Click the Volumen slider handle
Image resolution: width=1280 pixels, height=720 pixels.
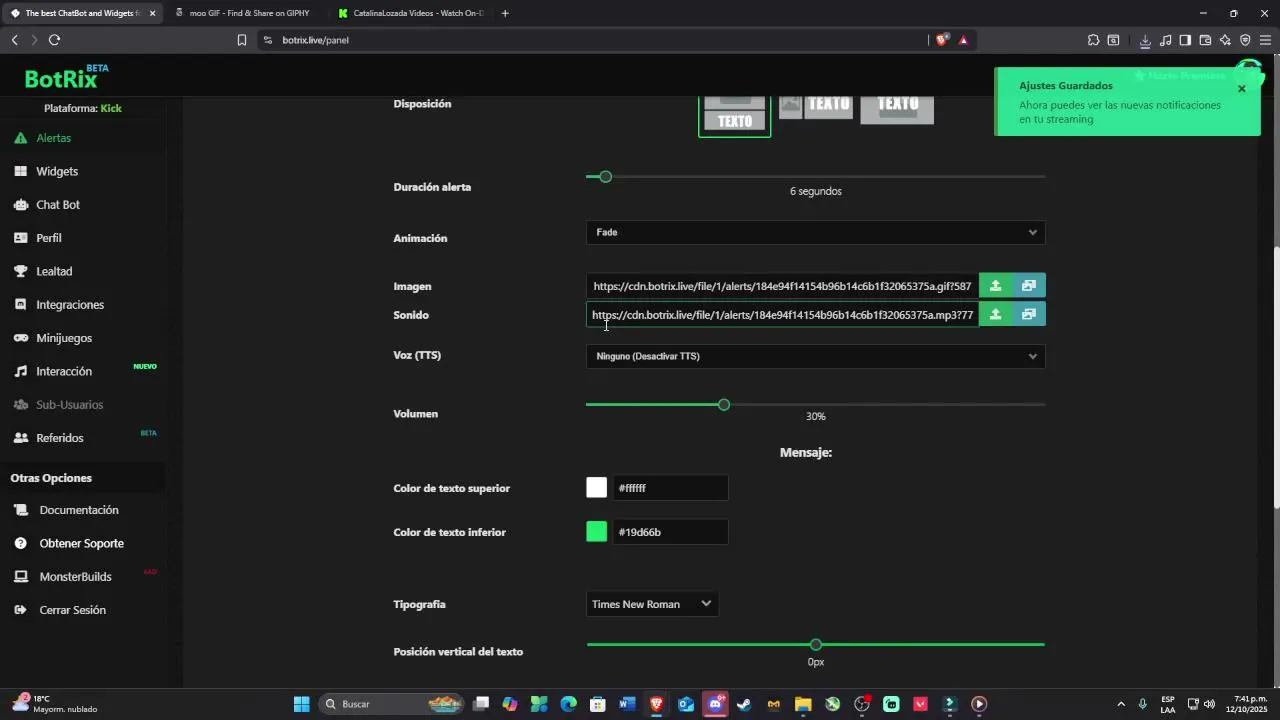(x=724, y=405)
